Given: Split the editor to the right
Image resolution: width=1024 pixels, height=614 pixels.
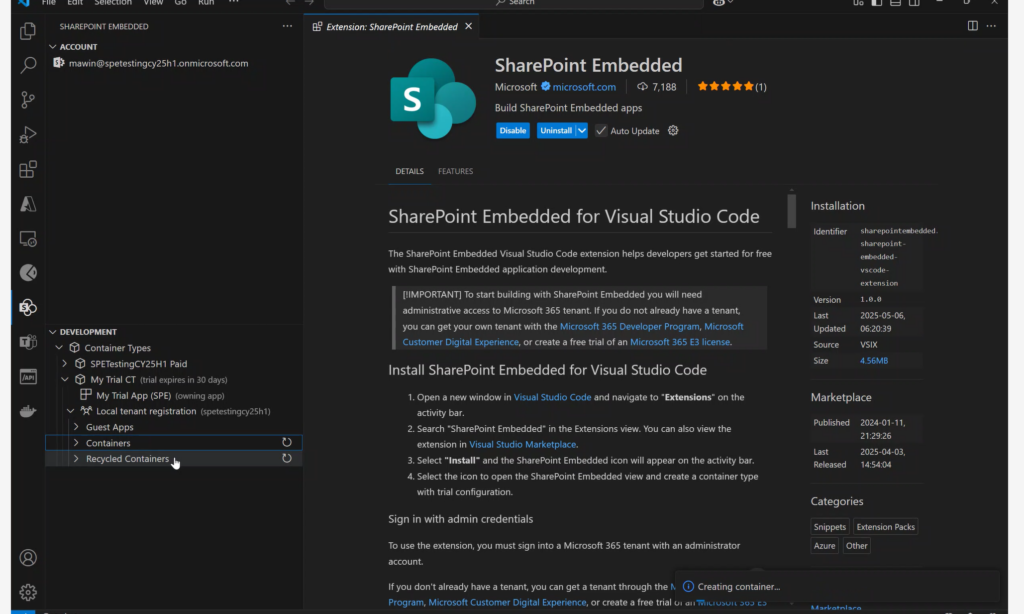Looking at the screenshot, I should [x=972, y=26].
